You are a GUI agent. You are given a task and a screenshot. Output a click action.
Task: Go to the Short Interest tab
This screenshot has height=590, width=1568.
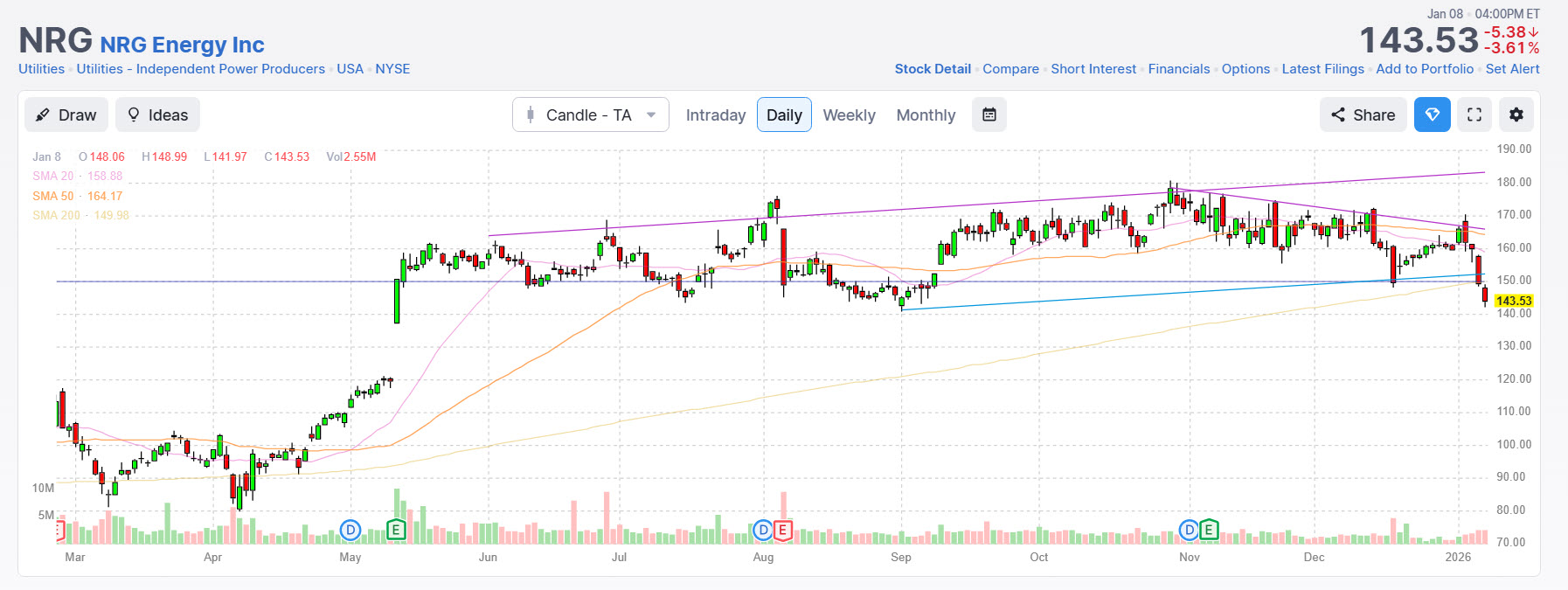pos(1093,69)
